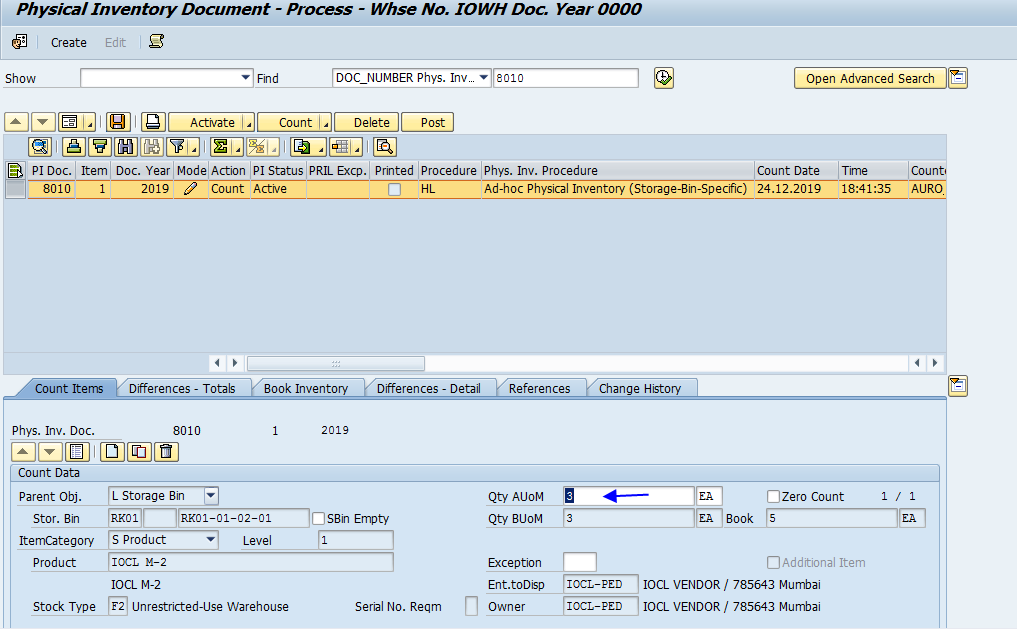Click the previous count item up arrow
Image resolution: width=1017 pixels, height=632 pixels.
pyautogui.click(x=23, y=452)
